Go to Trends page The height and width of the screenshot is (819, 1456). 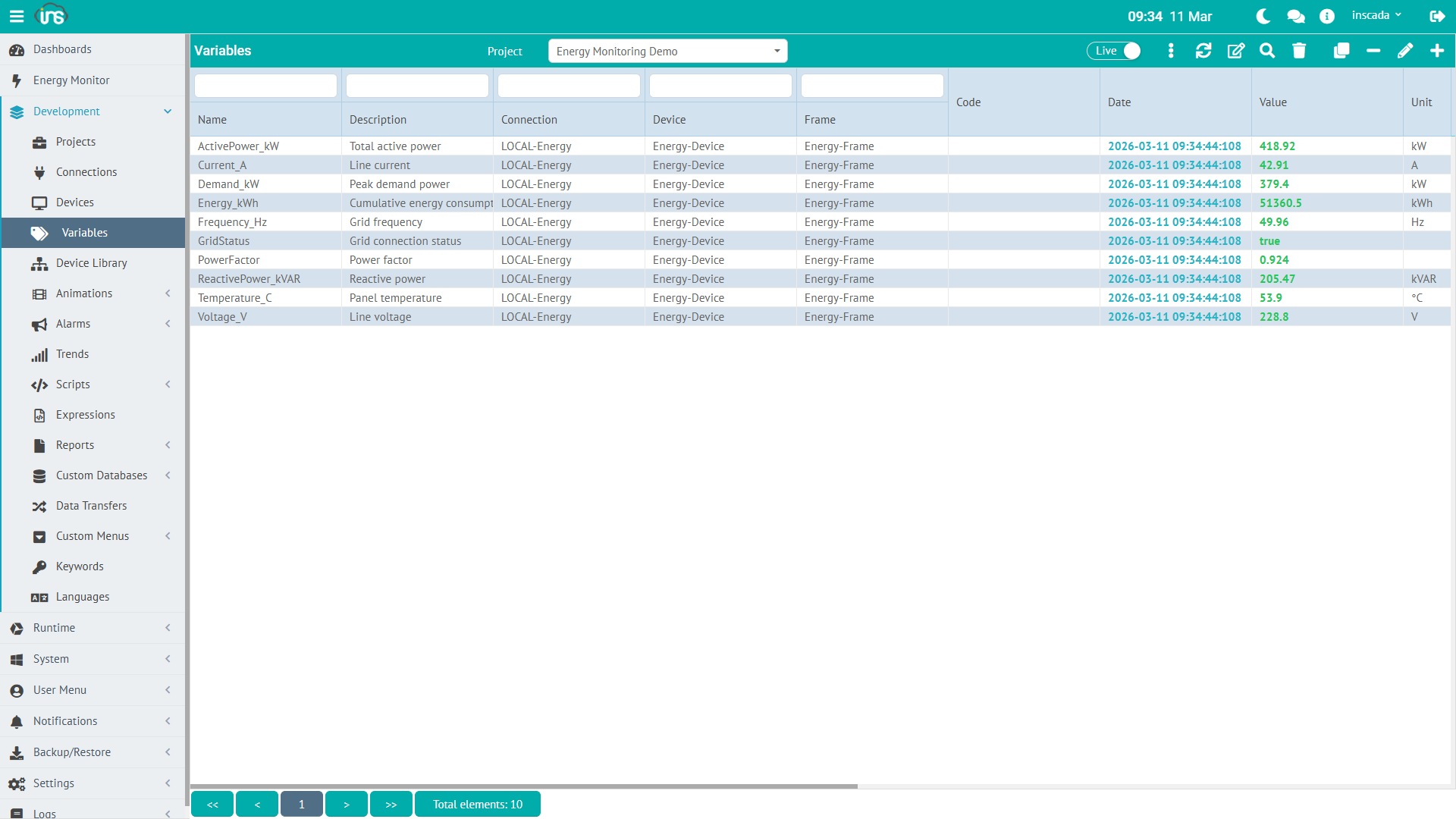72,354
